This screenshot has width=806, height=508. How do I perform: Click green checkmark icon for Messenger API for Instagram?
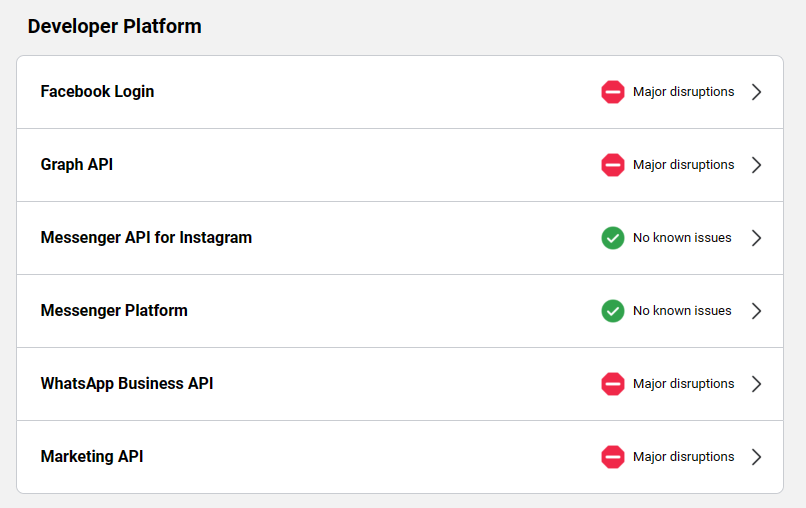pos(613,238)
